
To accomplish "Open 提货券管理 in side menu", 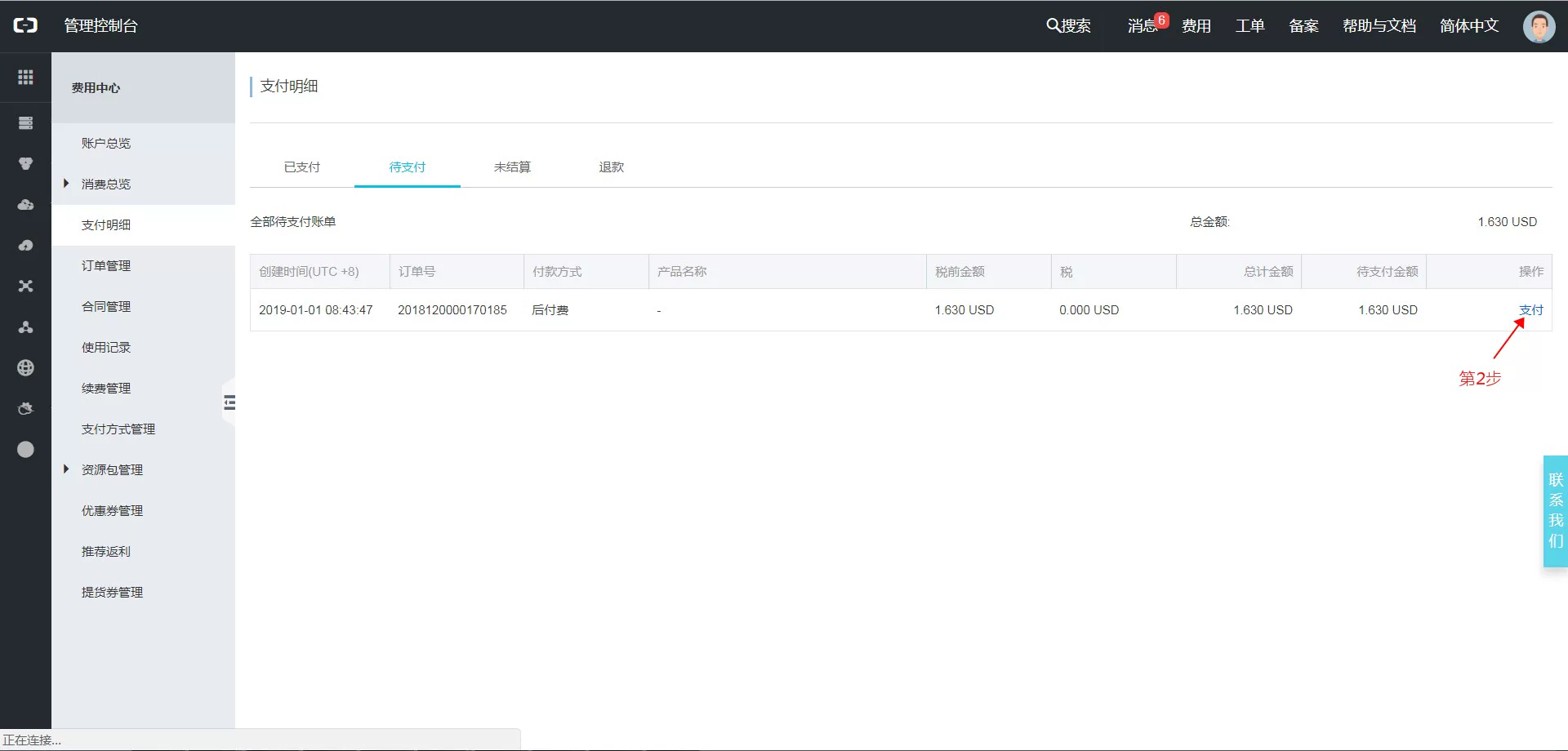I will (x=113, y=592).
